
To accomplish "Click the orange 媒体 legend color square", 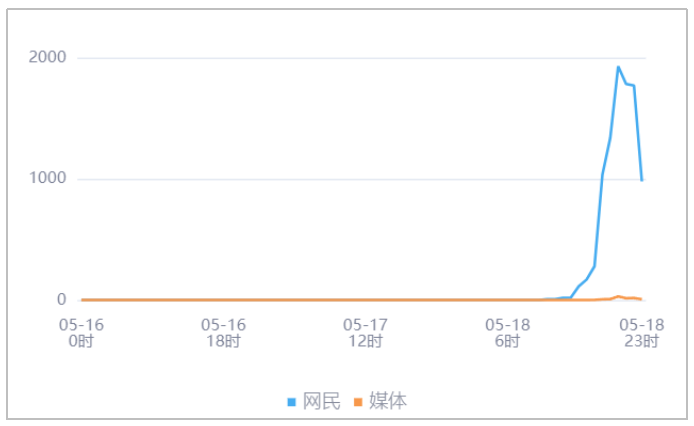I will [x=359, y=402].
